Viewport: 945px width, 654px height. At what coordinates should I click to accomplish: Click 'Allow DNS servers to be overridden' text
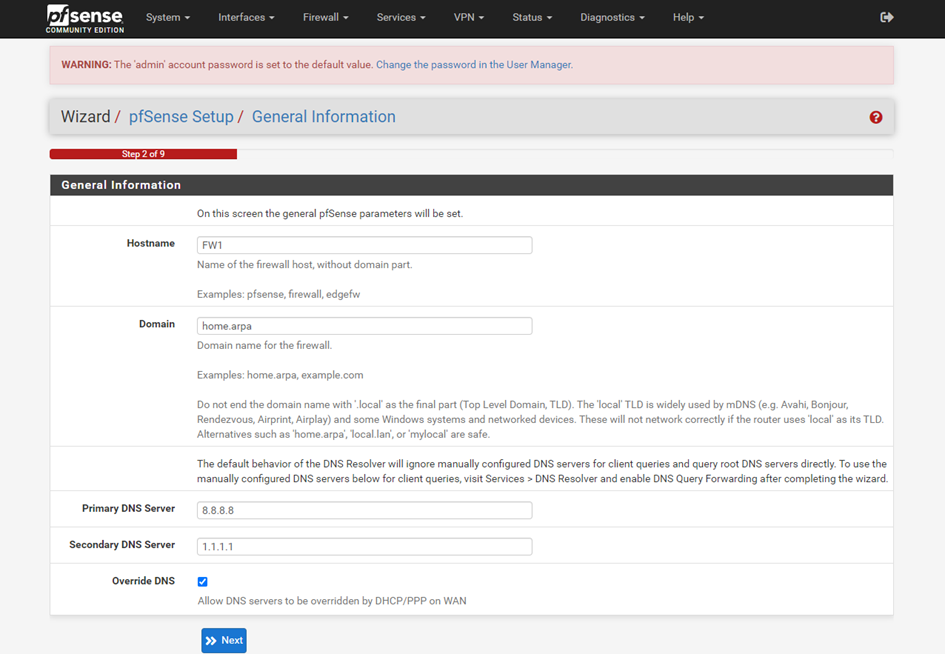click(332, 601)
